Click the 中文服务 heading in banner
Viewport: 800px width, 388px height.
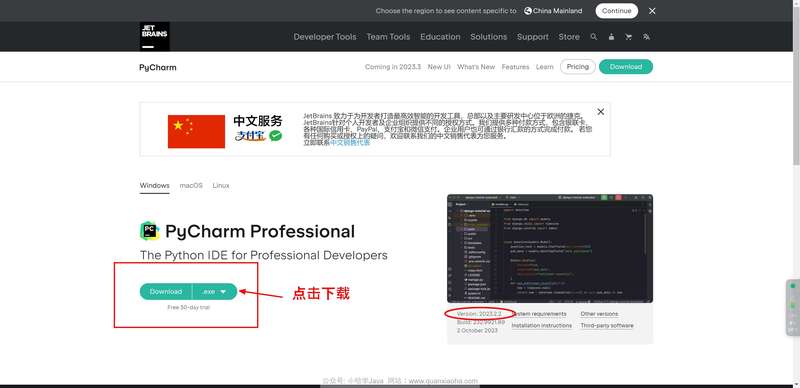tap(258, 120)
